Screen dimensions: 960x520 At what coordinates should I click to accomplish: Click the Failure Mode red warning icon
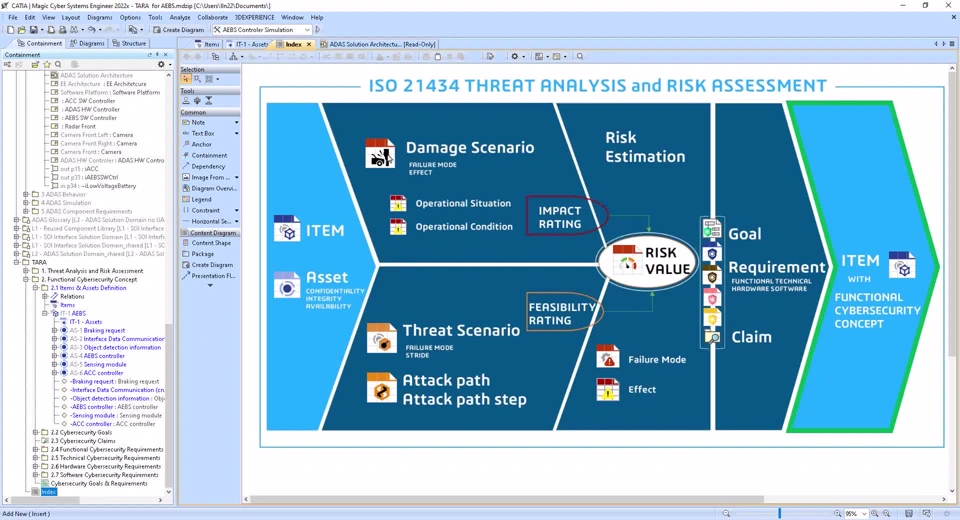pyautogui.click(x=607, y=356)
